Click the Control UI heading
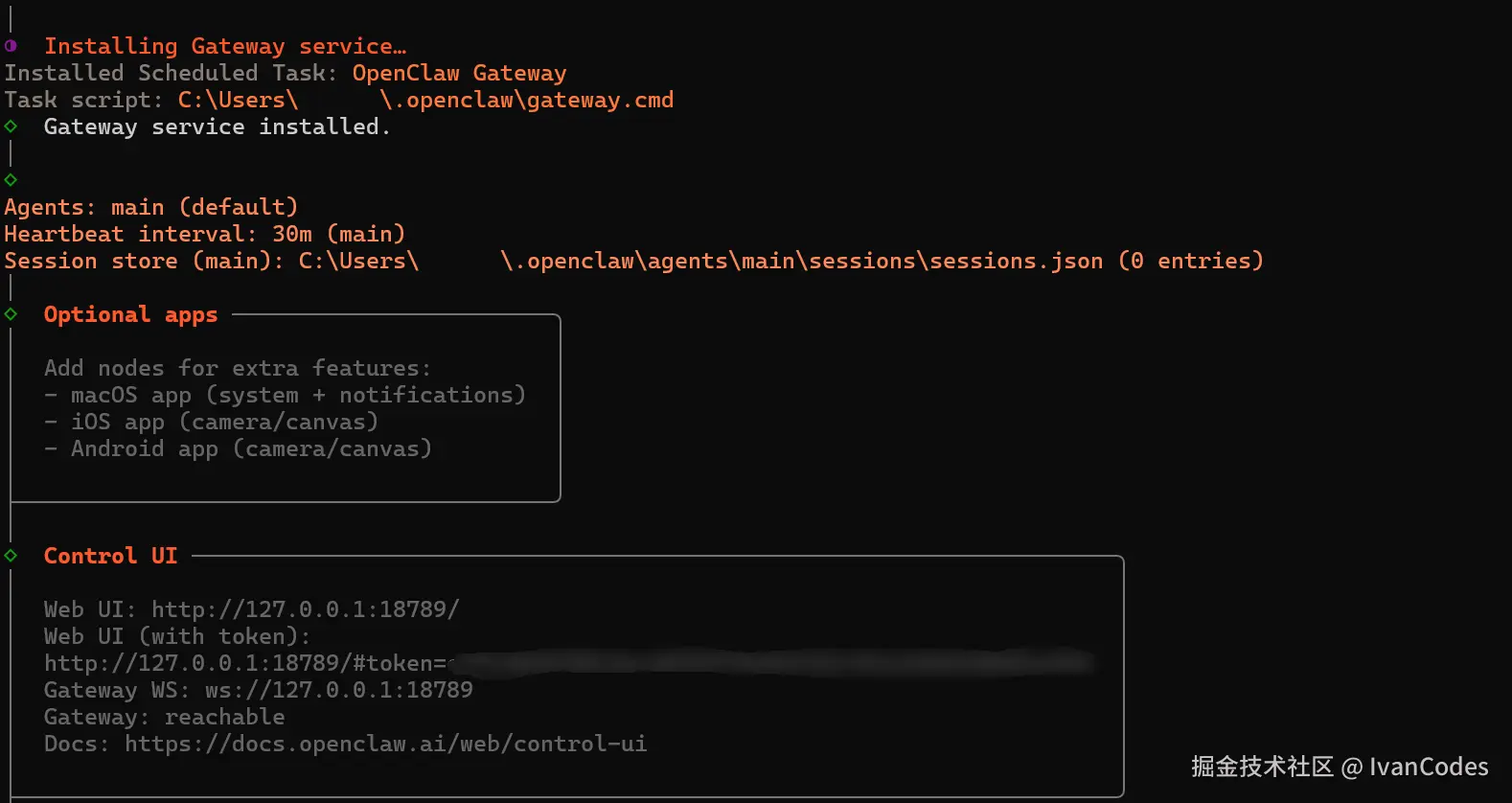 coord(110,556)
